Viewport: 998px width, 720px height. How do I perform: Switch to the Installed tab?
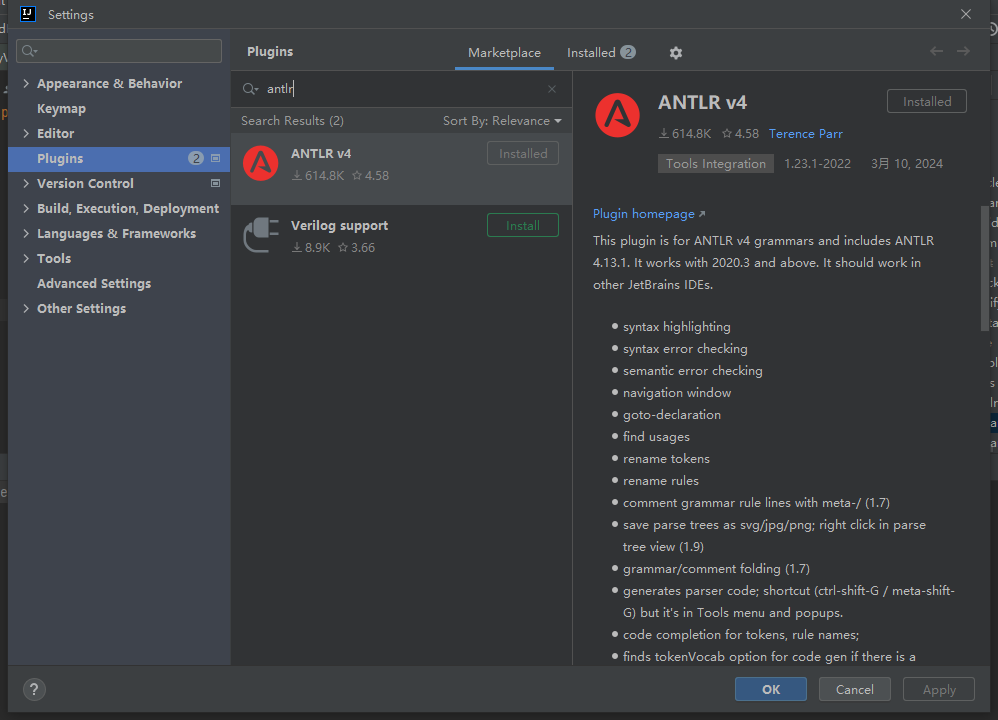tap(591, 53)
